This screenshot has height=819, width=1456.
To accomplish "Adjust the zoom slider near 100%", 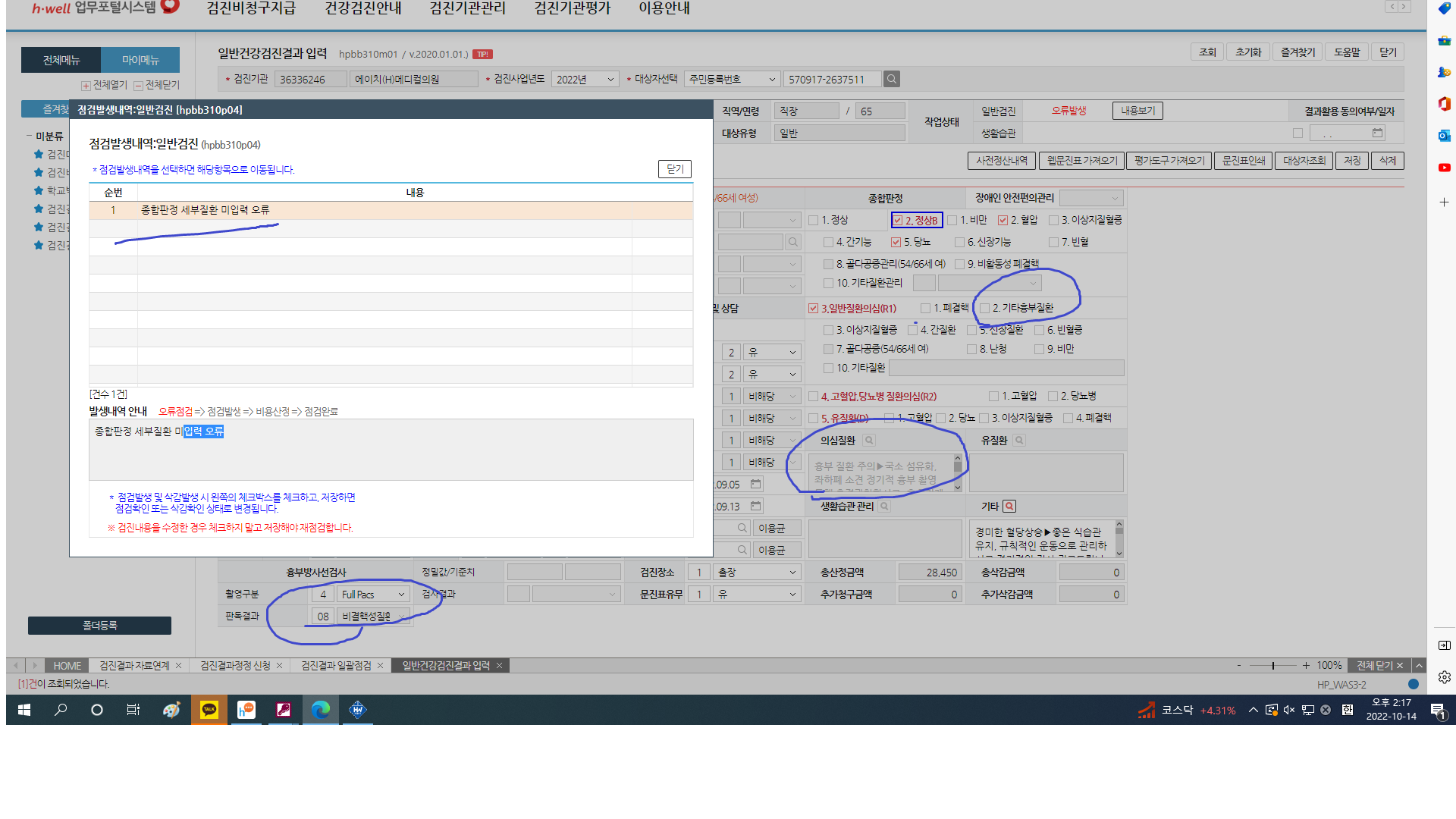I will [x=1272, y=665].
